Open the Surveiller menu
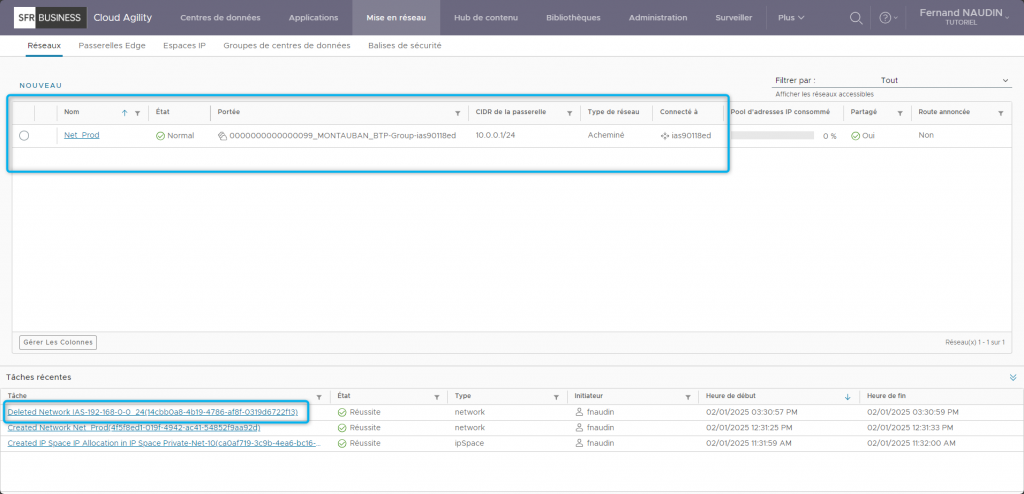1024x494 pixels. pyautogui.click(x=733, y=18)
